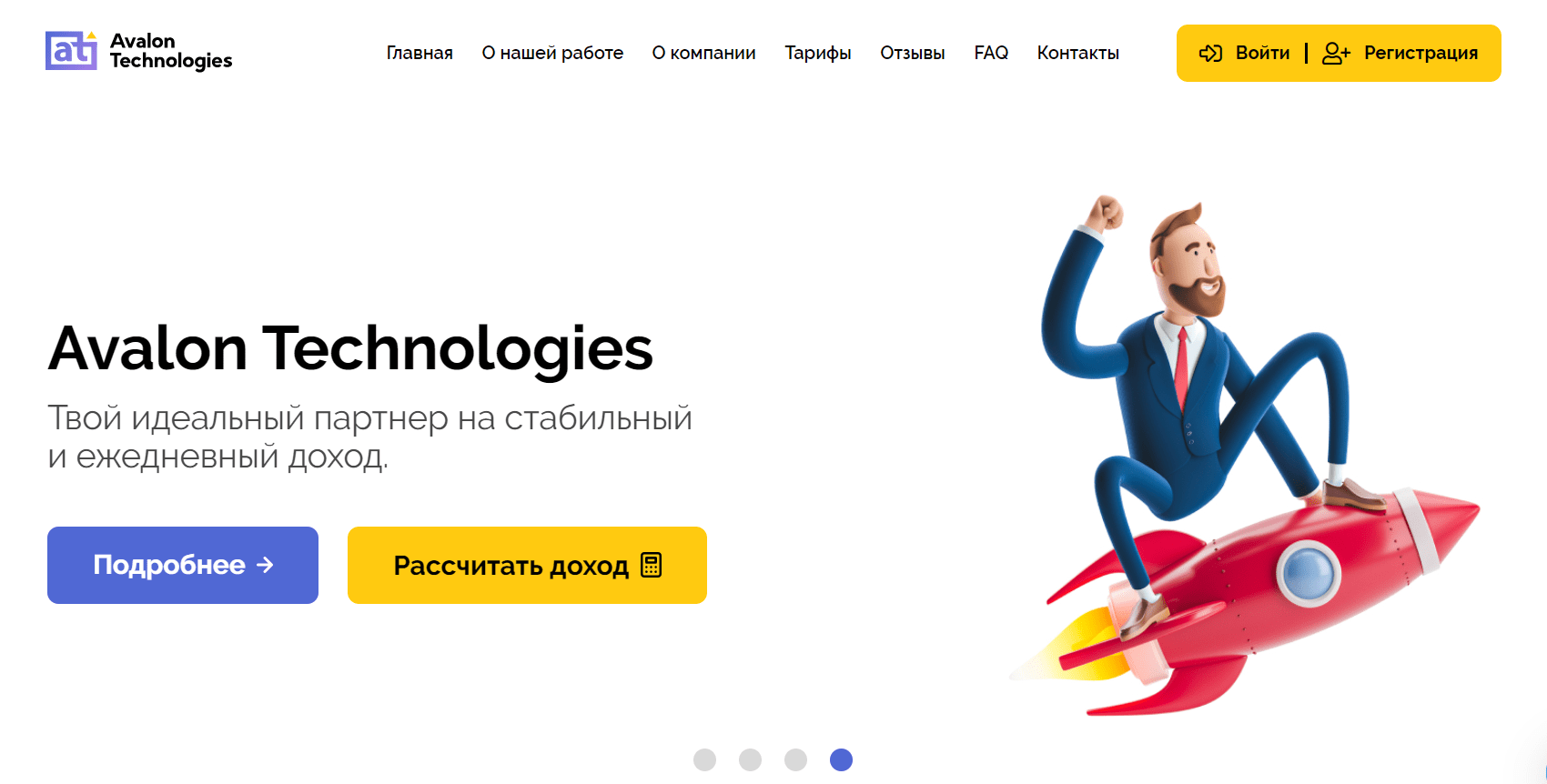Open the Тарифы menu item
The width and height of the screenshot is (1547, 784).
click(818, 53)
